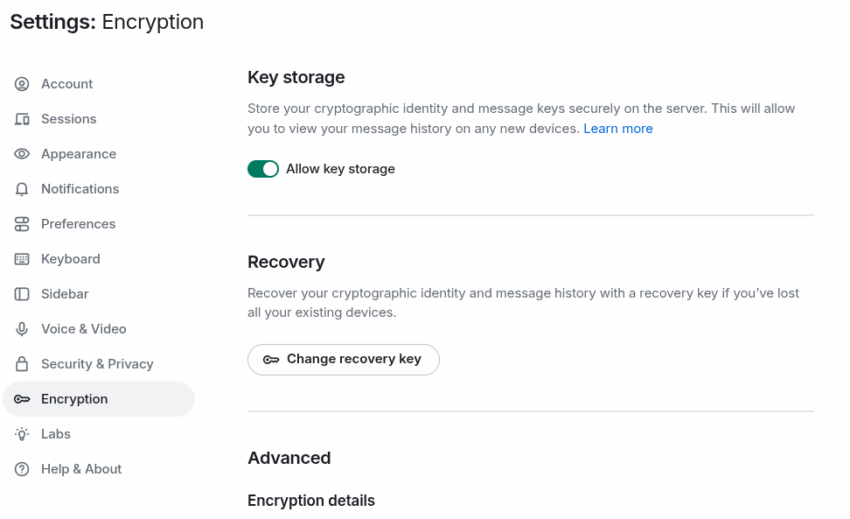Click the Account profile icon in sidebar
The height and width of the screenshot is (519, 850).
pos(22,84)
